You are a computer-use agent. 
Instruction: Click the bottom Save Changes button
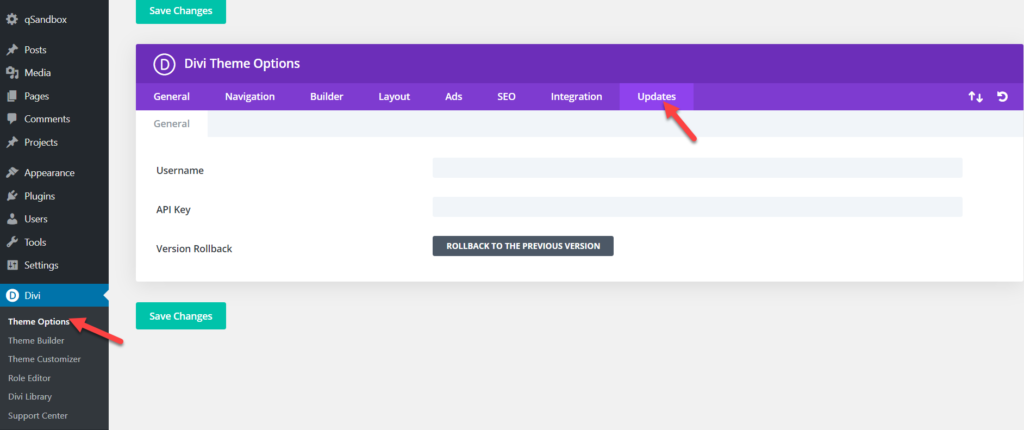pyautogui.click(x=181, y=316)
